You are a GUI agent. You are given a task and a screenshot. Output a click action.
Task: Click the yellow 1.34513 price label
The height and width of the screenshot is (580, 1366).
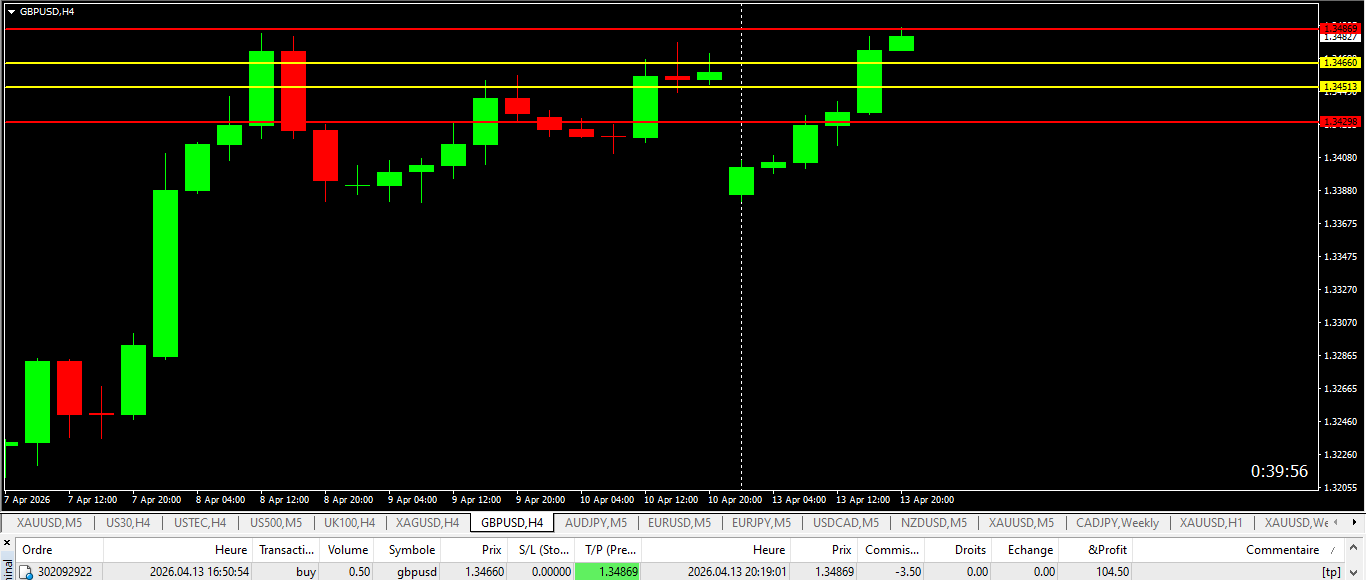1340,87
